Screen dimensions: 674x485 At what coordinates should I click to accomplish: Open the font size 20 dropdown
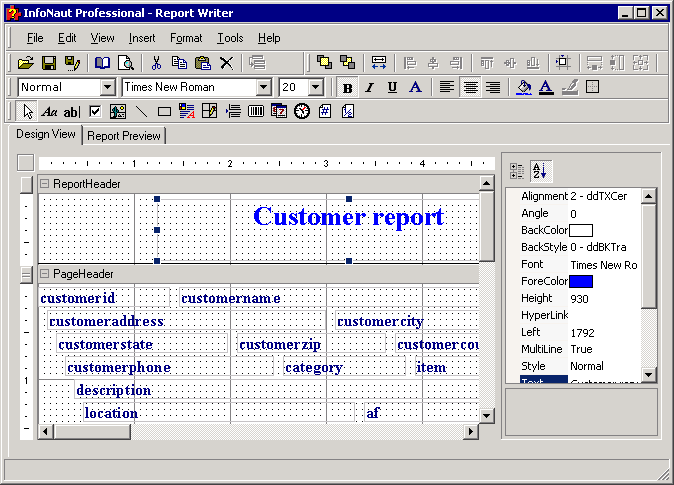(x=316, y=88)
